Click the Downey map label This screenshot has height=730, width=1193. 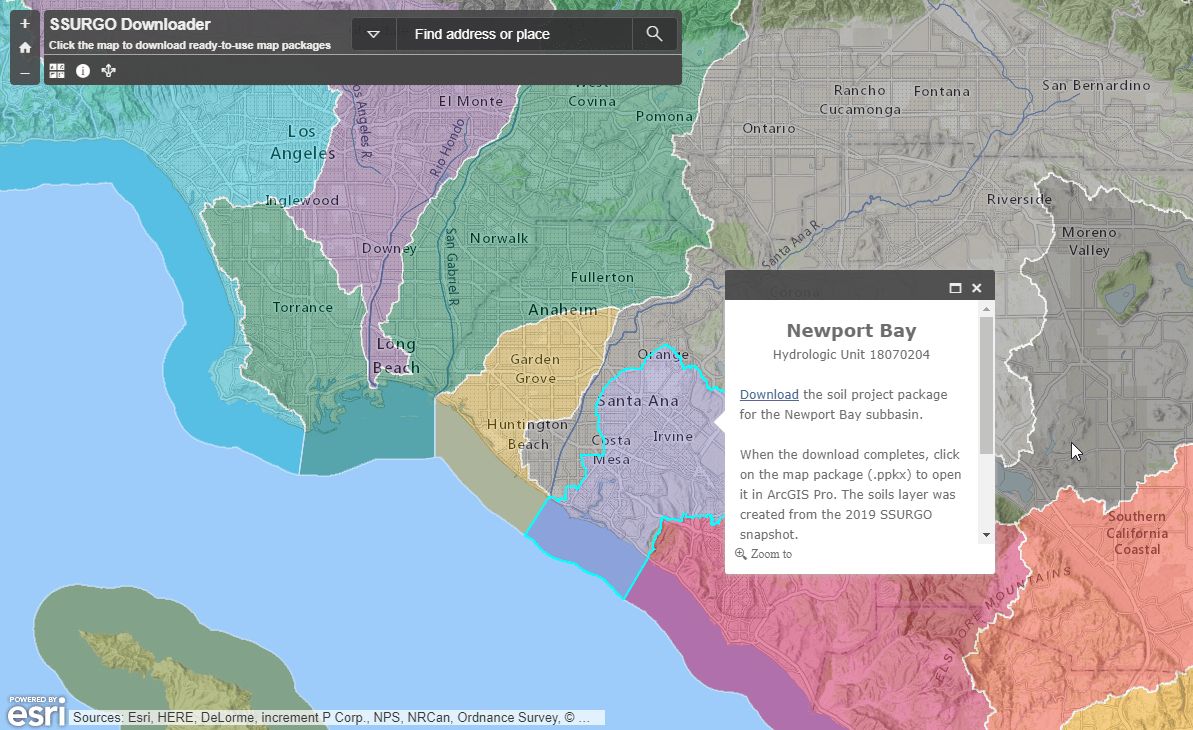[x=389, y=248]
